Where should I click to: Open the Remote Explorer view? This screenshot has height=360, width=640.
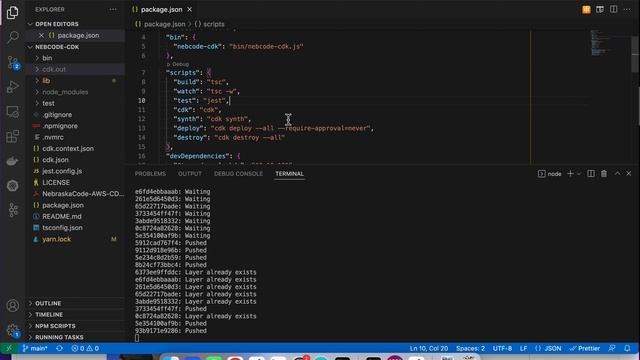coord(13,111)
